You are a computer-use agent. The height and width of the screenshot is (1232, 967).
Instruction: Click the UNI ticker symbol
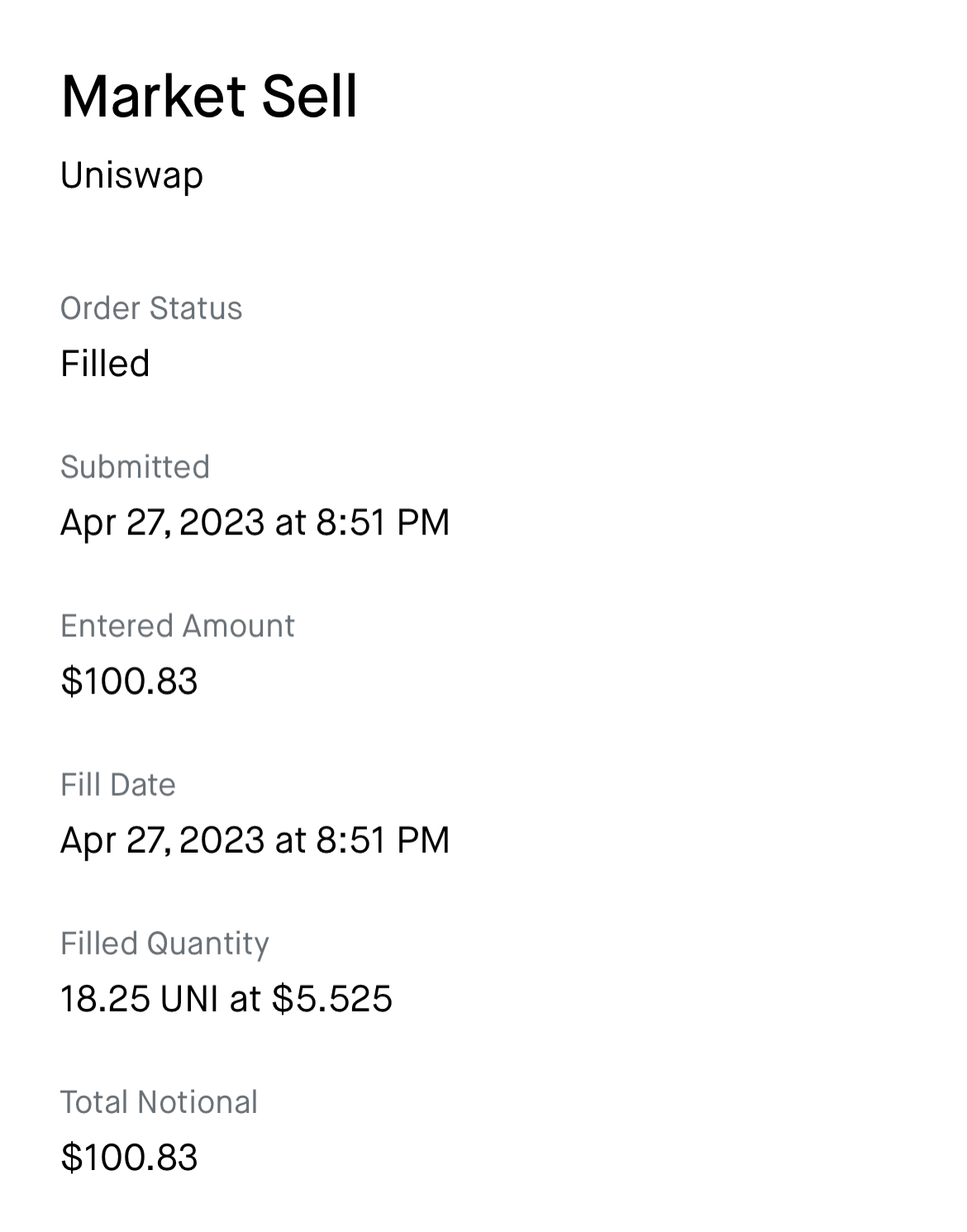[189, 998]
